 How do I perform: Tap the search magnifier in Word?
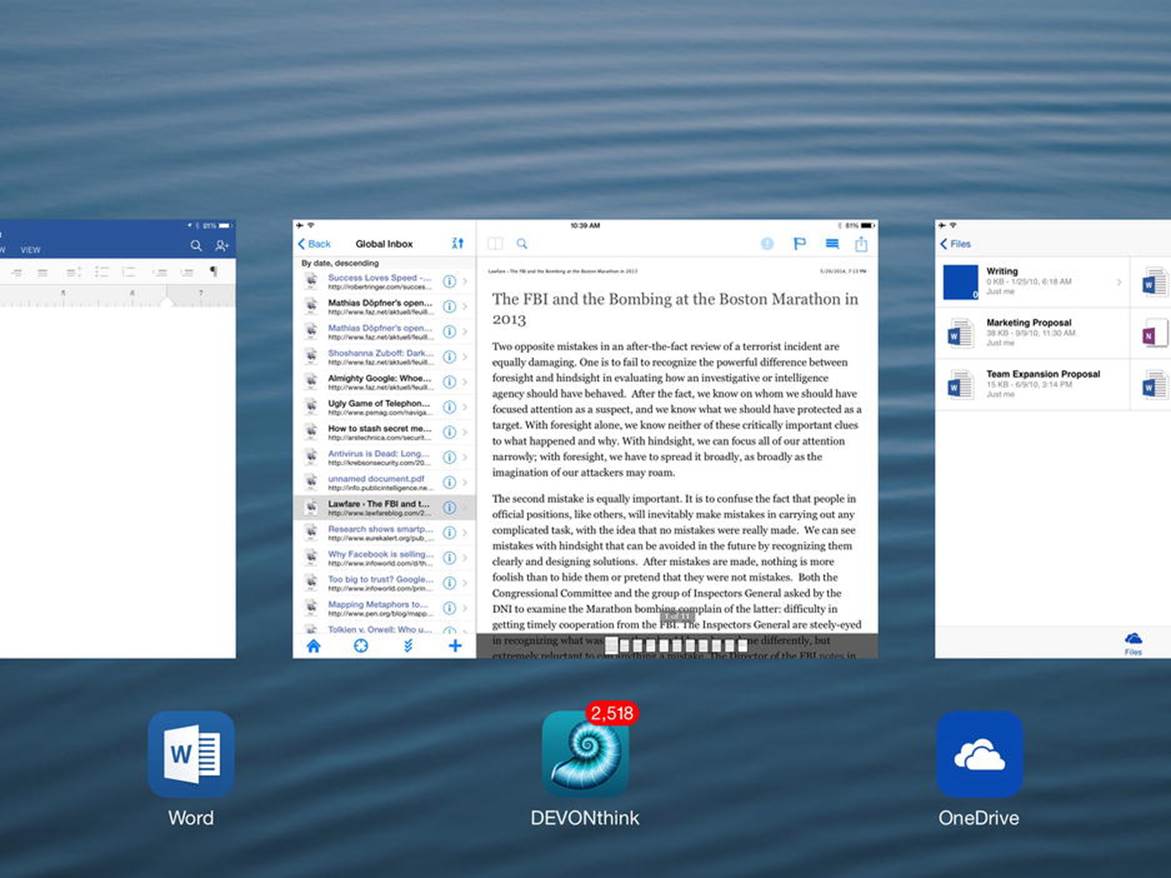point(196,245)
